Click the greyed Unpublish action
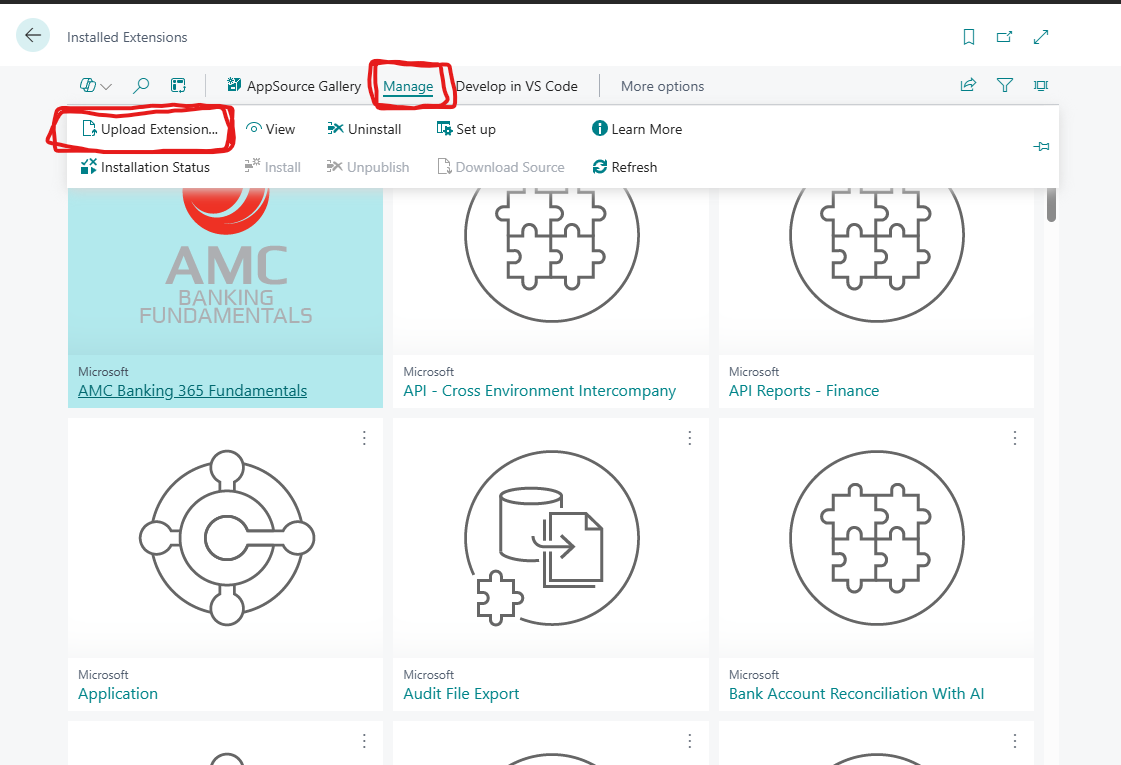Image resolution: width=1121 pixels, height=765 pixels. [x=367, y=167]
